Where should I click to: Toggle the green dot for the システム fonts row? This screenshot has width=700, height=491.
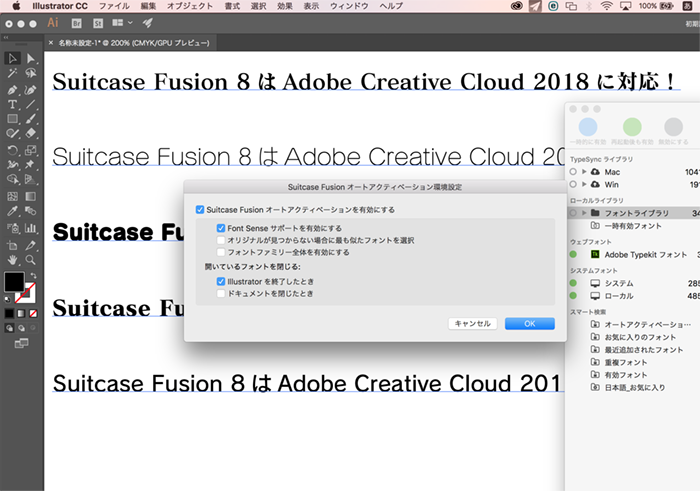coord(573,283)
